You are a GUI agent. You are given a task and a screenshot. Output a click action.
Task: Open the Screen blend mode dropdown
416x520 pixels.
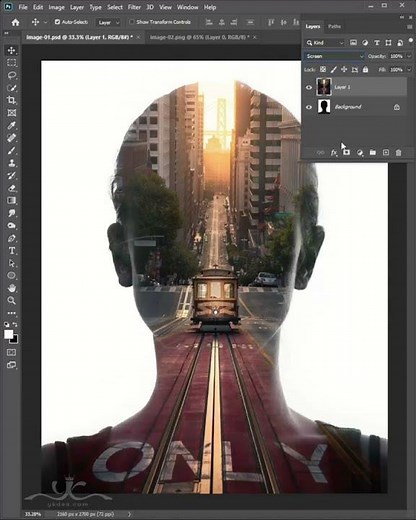pyautogui.click(x=334, y=56)
